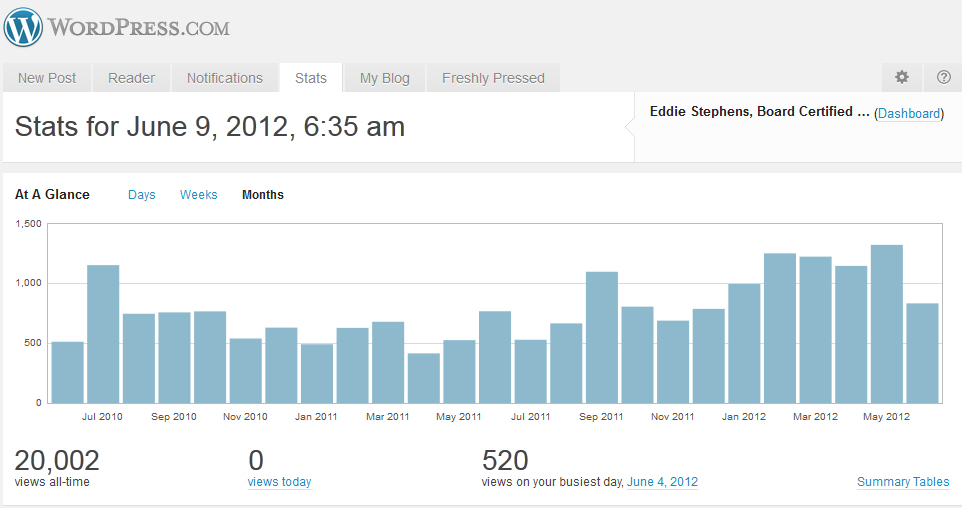Screen dimensions: 962x508
Task: Select the Stats tab
Action: [x=311, y=78]
